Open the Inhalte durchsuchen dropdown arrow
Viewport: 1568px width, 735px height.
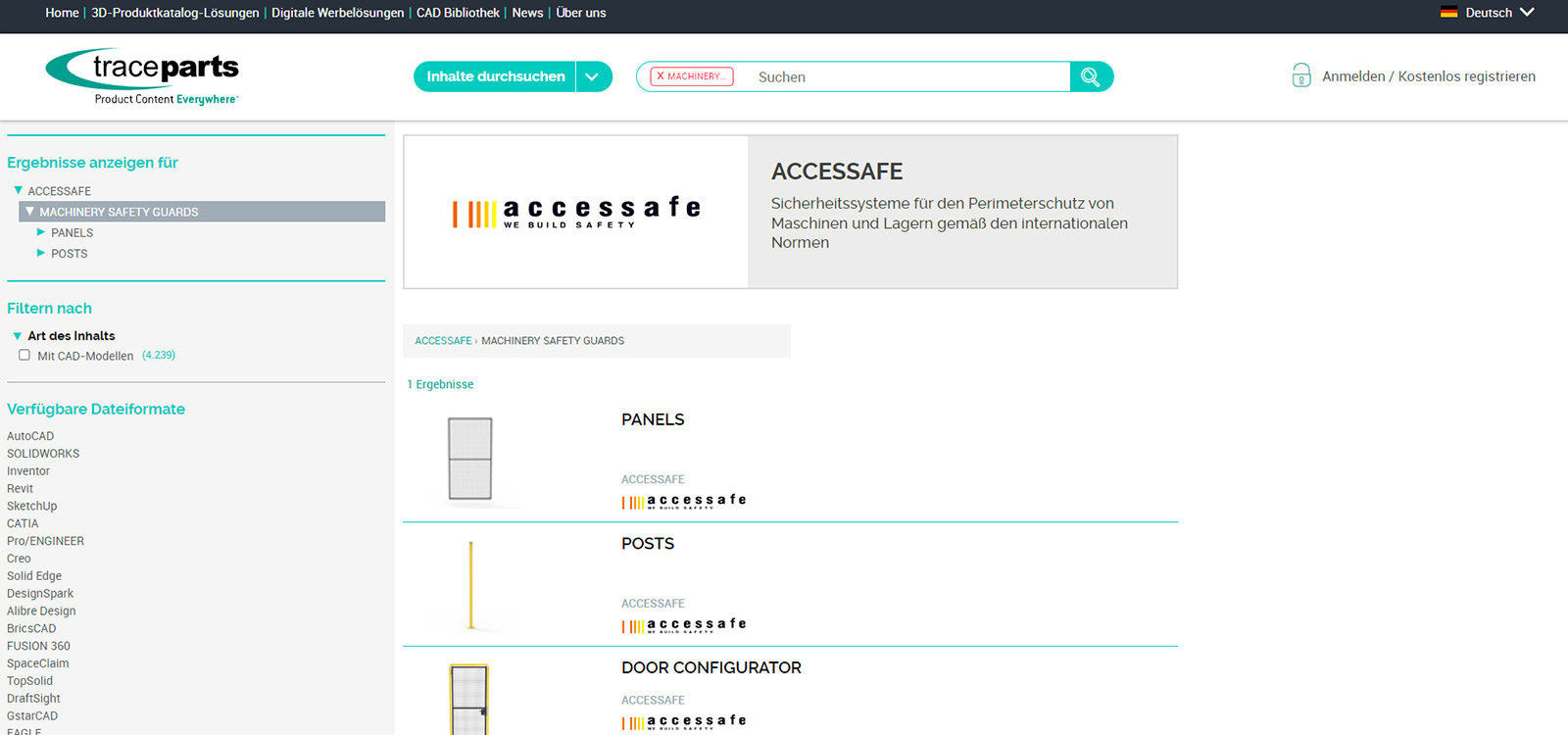(x=592, y=76)
